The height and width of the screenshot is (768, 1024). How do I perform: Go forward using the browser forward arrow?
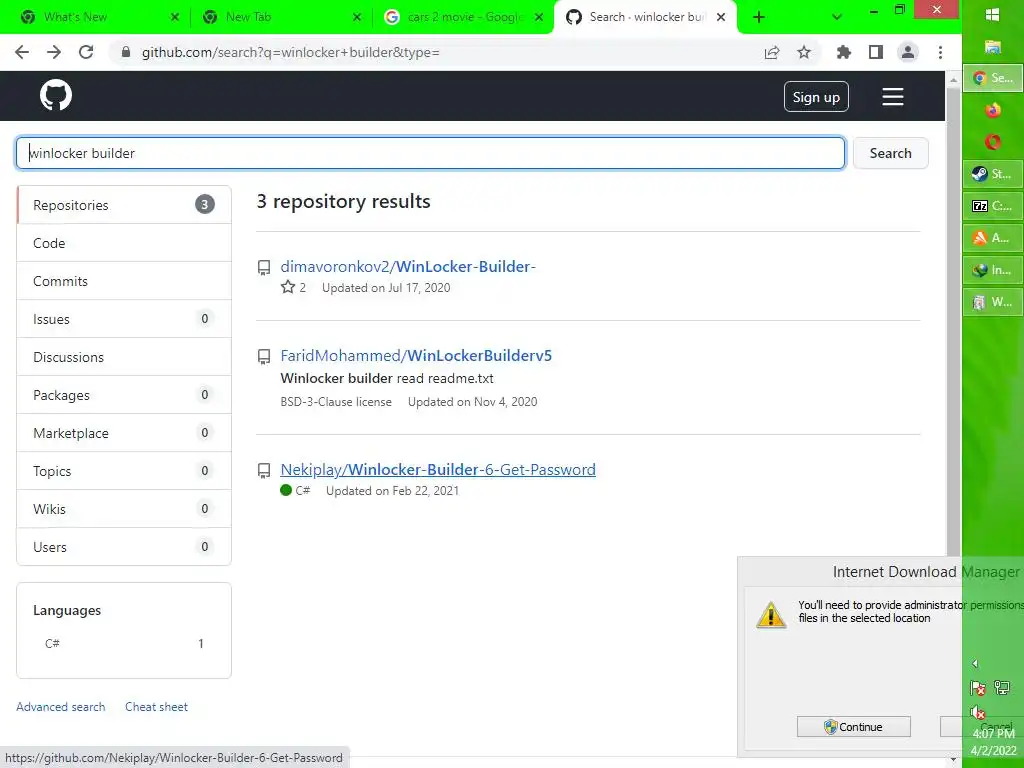tap(54, 52)
